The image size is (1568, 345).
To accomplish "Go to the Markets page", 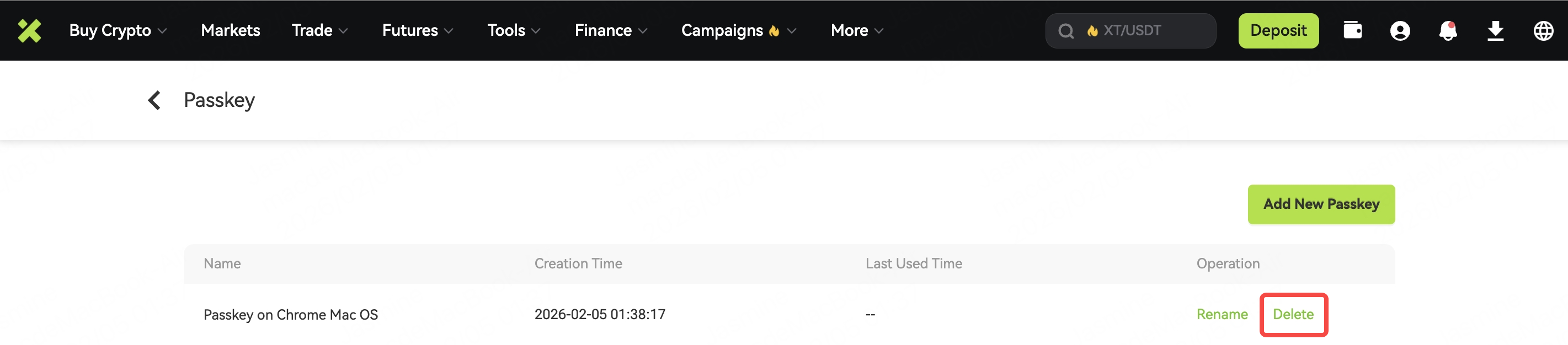I will [x=230, y=30].
